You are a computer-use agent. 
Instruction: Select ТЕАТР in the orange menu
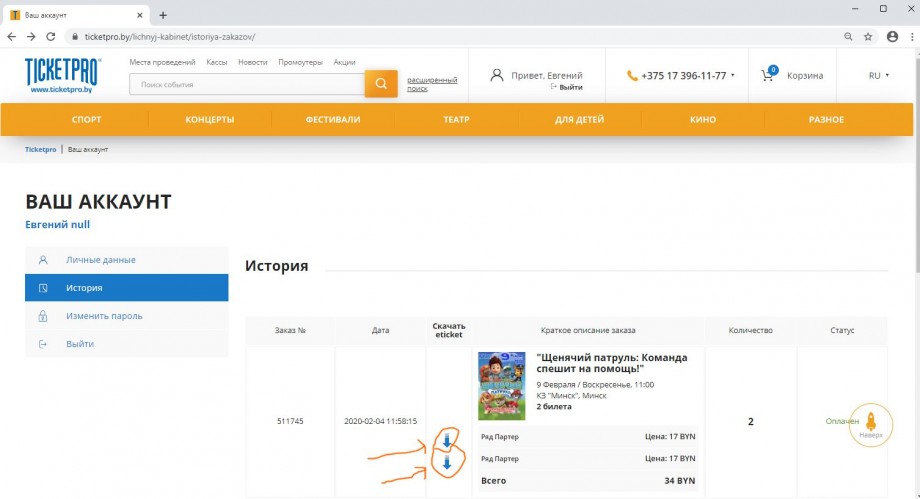456,120
